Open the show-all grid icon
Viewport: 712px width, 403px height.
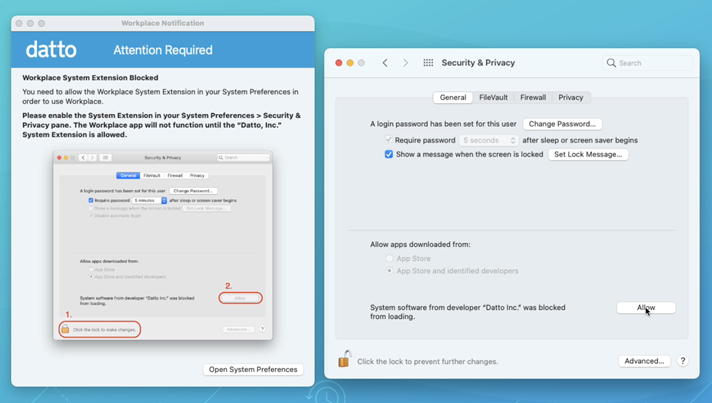point(428,63)
